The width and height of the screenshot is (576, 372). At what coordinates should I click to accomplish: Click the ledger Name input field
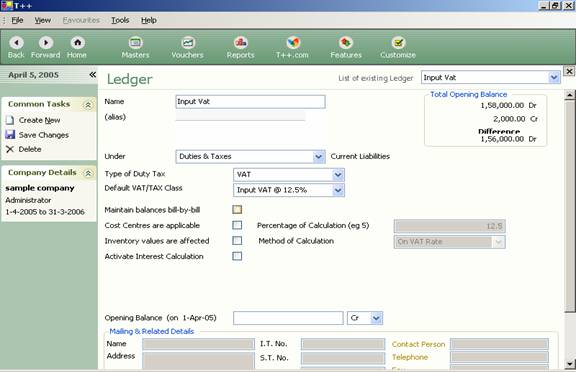250,102
